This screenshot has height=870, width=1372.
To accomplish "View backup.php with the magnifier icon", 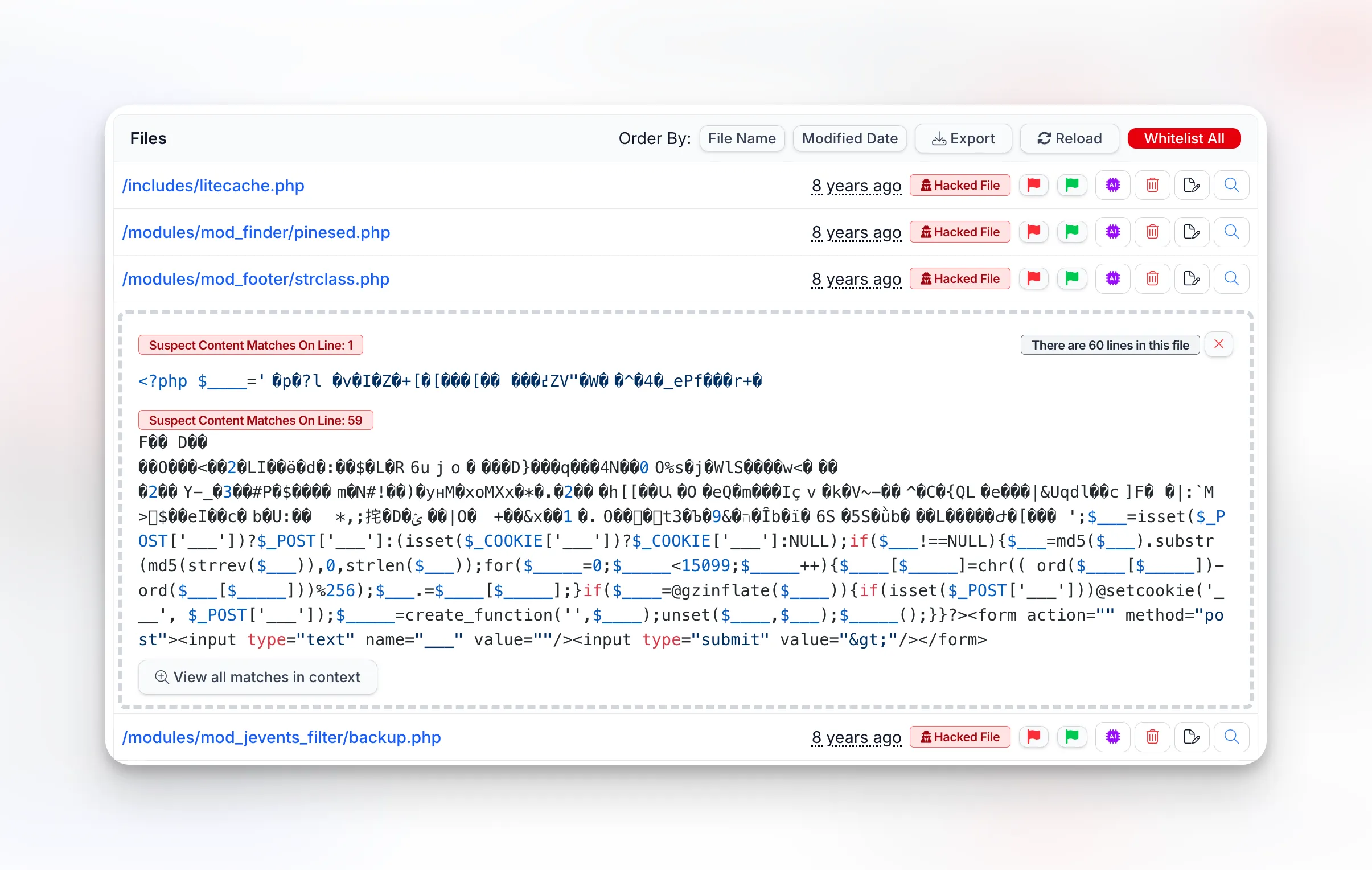I will pos(1231,737).
